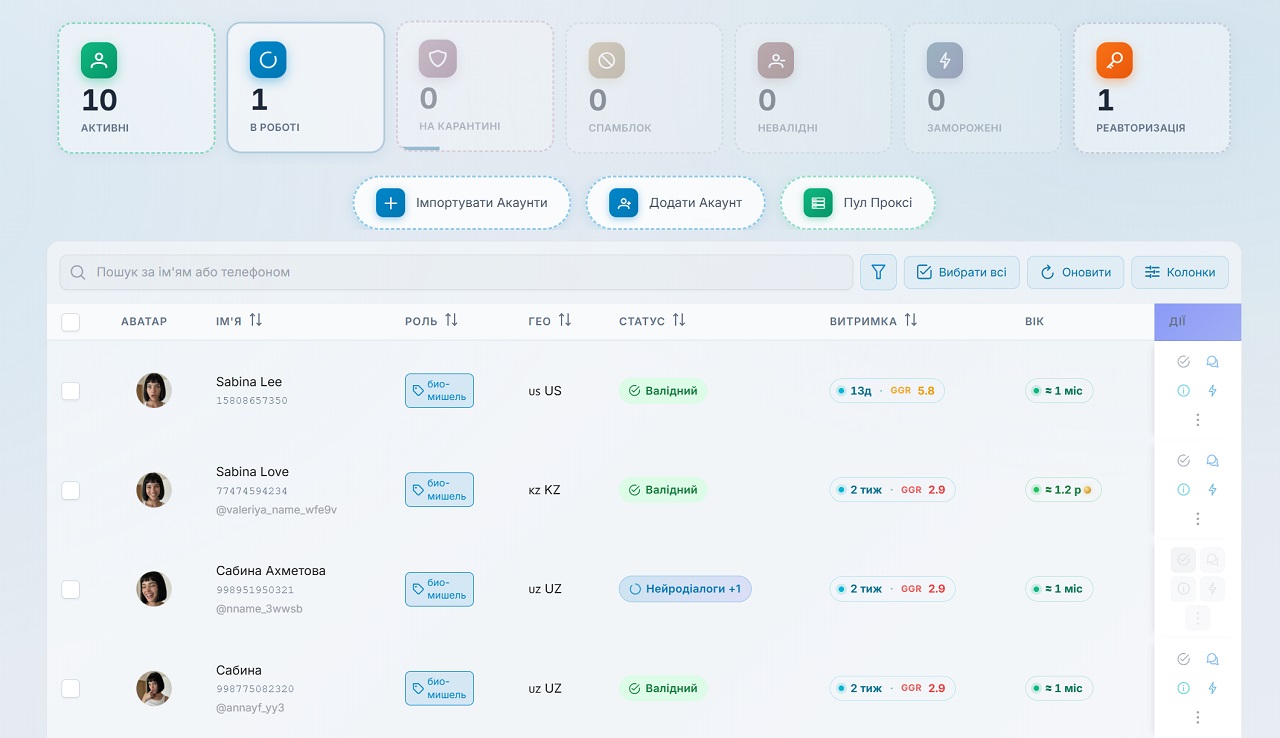Check the Sabina Love row checkbox
Viewport: 1280px width, 738px height.
tap(70, 490)
